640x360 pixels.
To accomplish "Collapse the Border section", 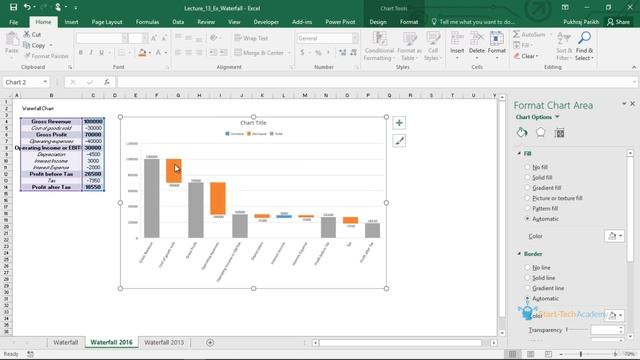I will 519,254.
